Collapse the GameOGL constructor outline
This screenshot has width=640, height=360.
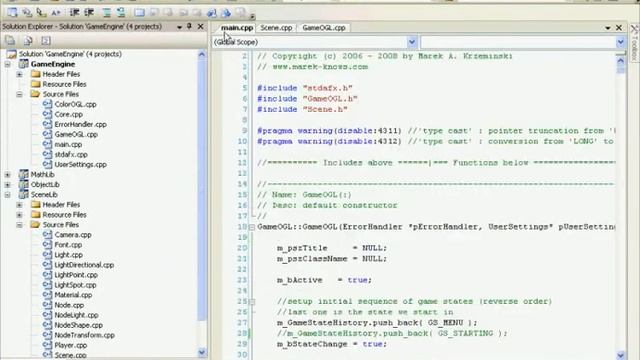(252, 227)
